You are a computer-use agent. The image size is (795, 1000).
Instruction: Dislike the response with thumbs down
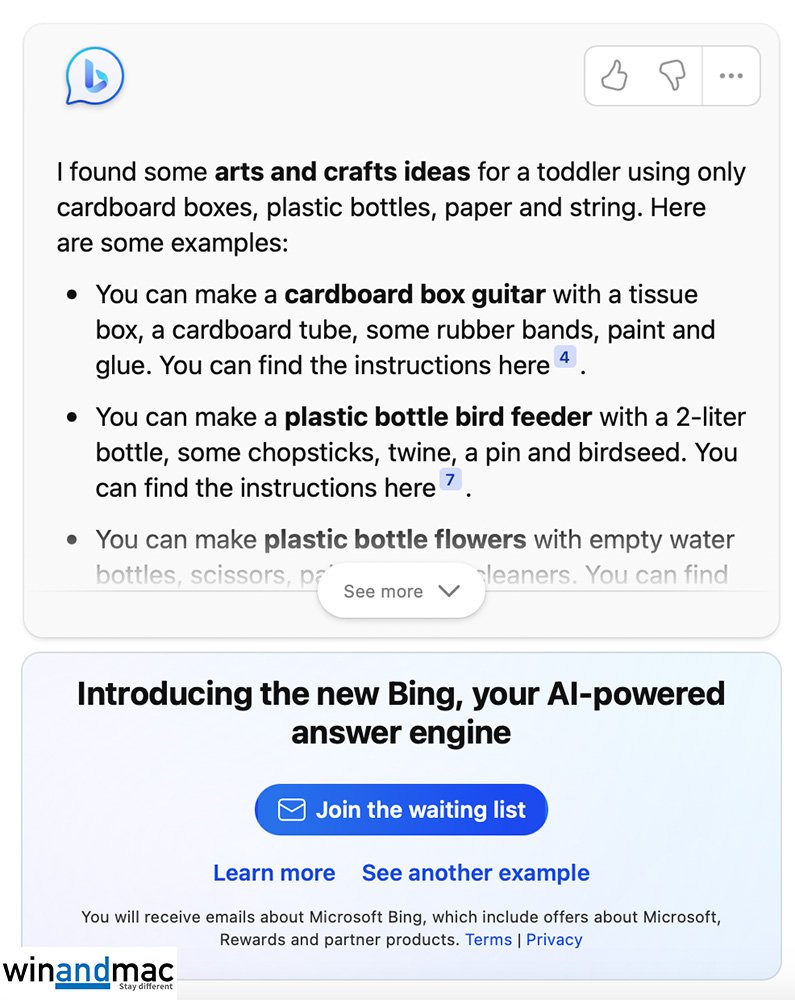click(x=672, y=76)
